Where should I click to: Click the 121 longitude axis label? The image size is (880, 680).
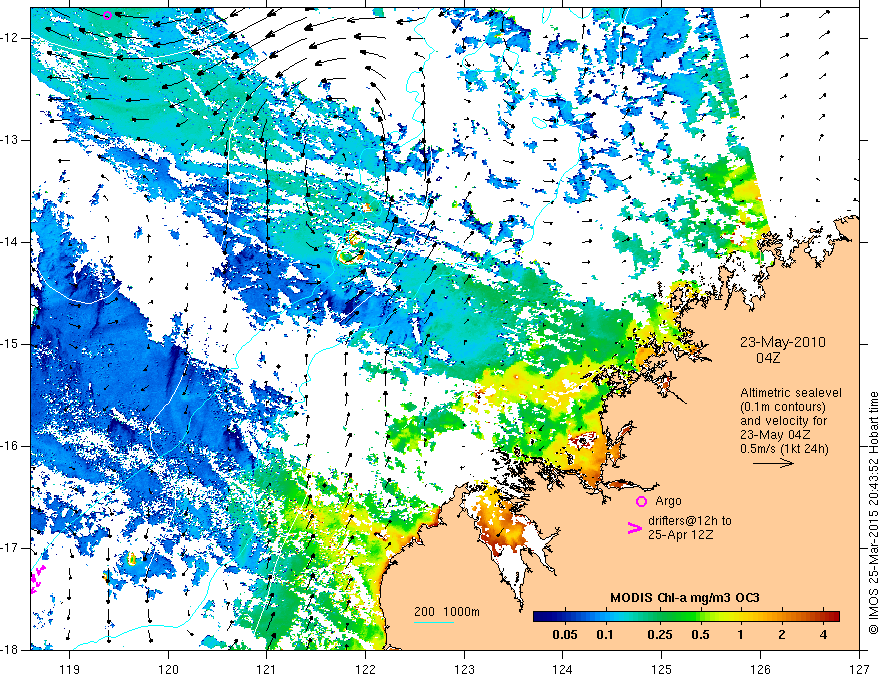[x=267, y=669]
